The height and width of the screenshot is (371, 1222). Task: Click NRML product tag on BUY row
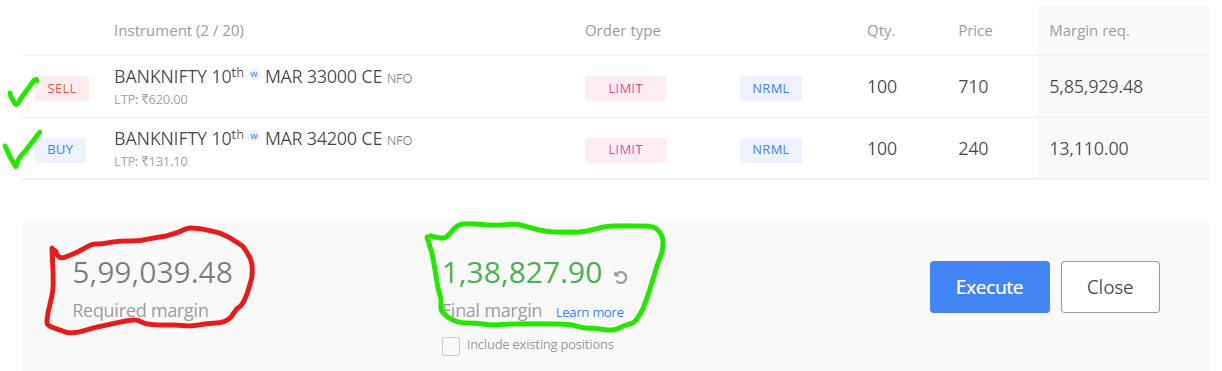pyautogui.click(x=771, y=150)
